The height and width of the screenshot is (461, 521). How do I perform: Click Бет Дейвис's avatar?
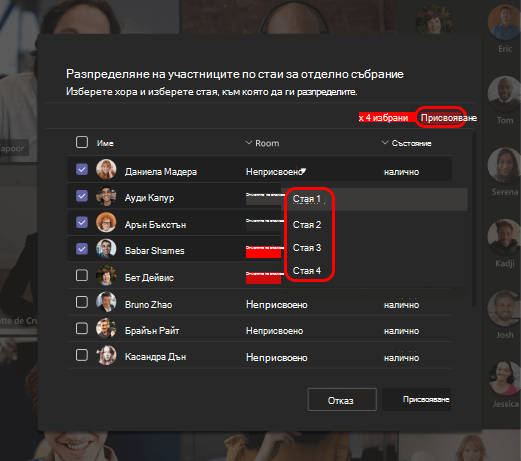pyautogui.click(x=106, y=276)
